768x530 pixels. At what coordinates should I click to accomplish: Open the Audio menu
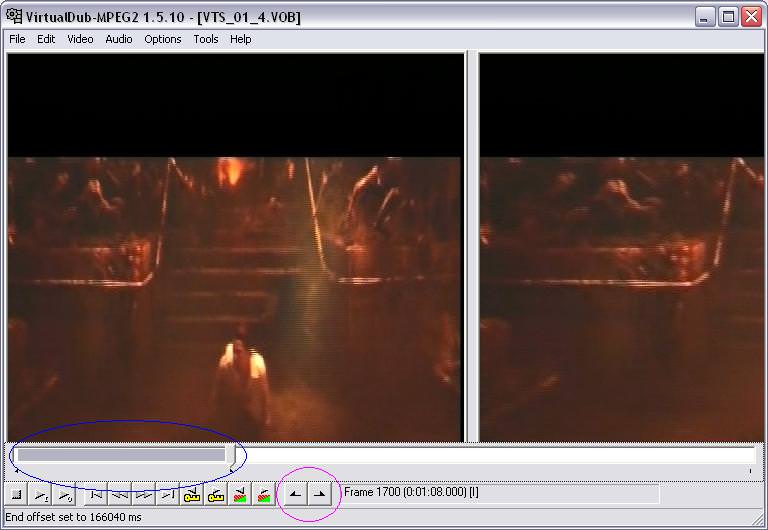tap(119, 39)
